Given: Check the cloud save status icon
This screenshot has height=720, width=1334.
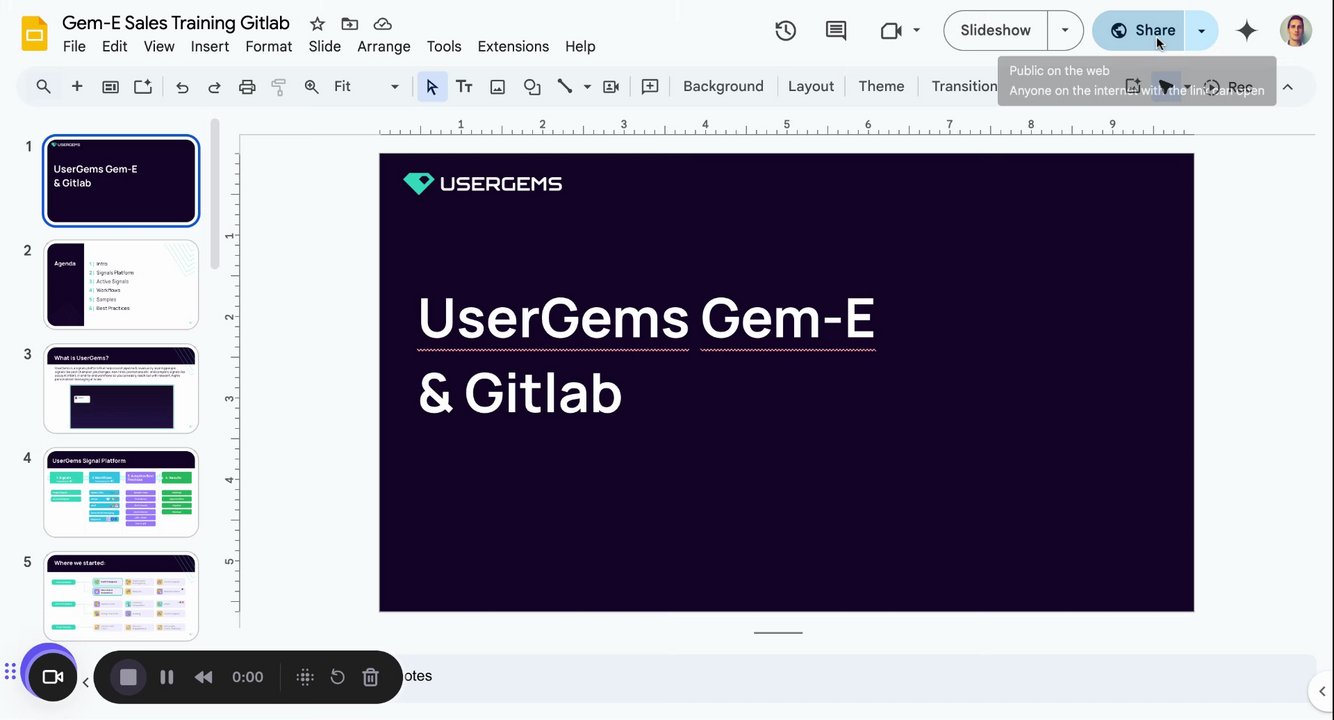Looking at the screenshot, I should (x=382, y=24).
